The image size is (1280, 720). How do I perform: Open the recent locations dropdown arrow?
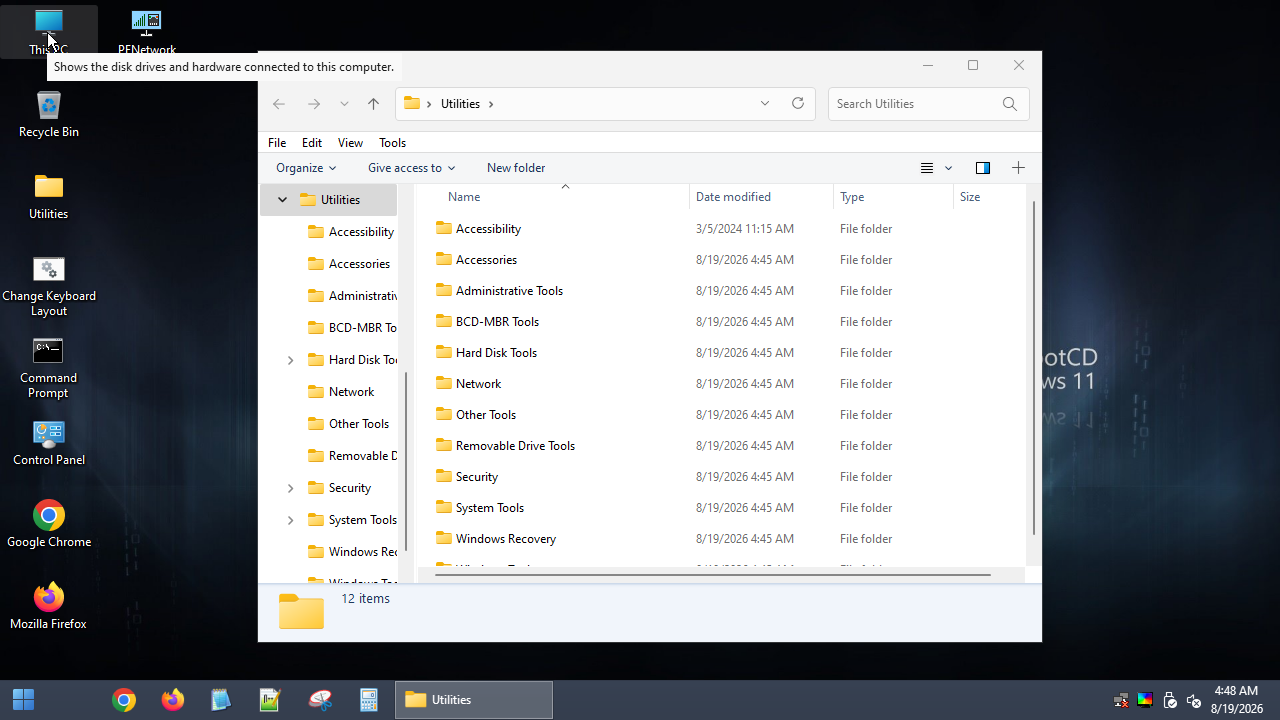pos(344,104)
